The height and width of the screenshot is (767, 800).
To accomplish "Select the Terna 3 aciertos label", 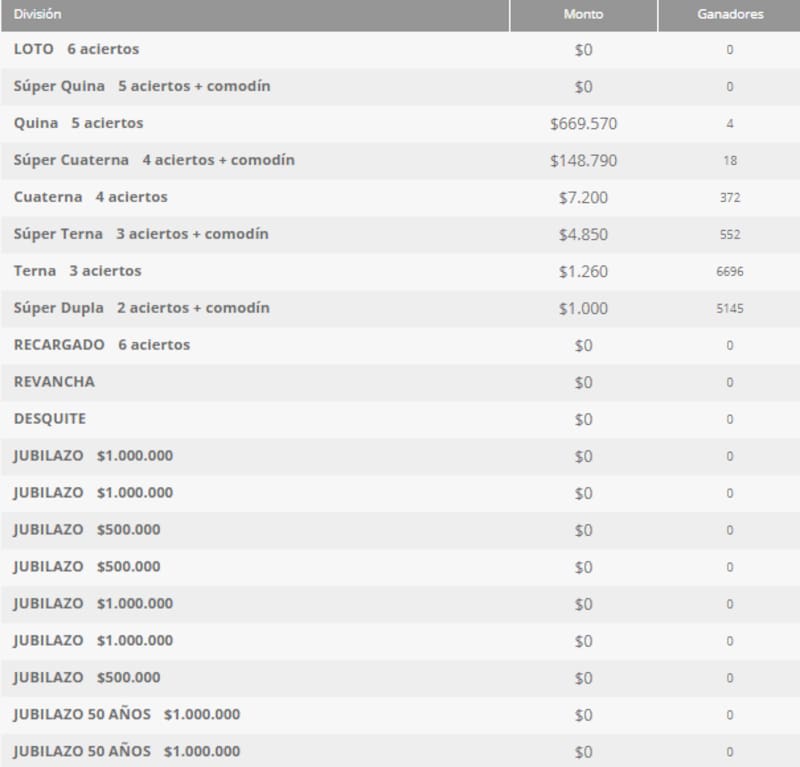I will tap(78, 271).
